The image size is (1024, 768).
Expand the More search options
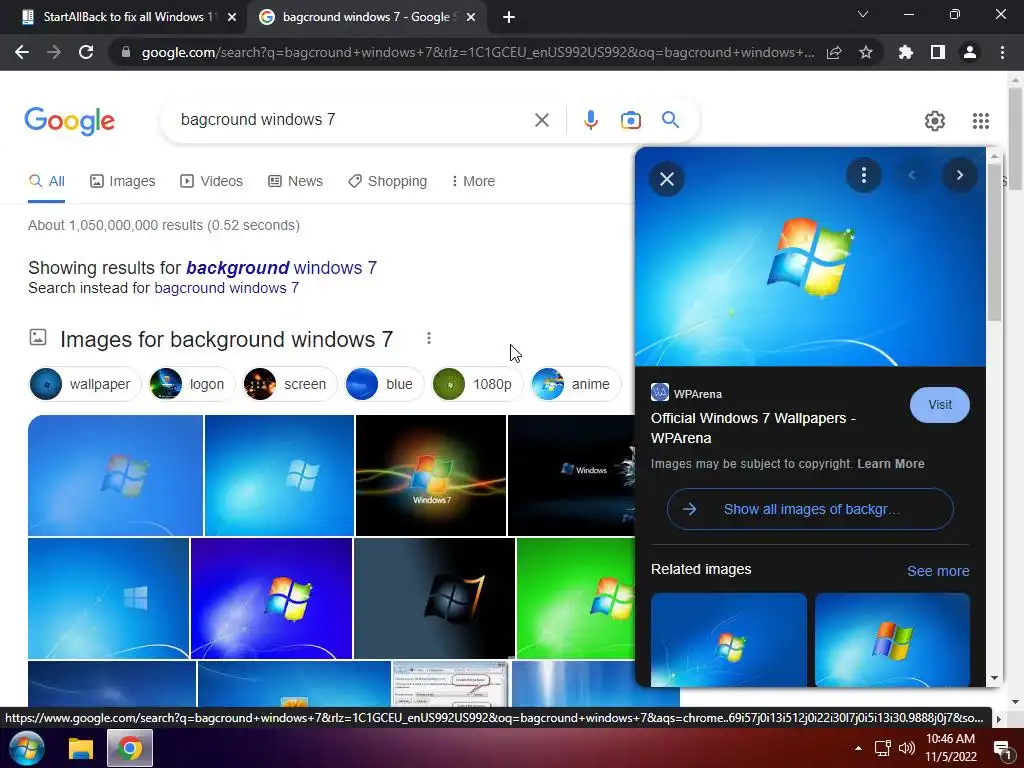(473, 181)
